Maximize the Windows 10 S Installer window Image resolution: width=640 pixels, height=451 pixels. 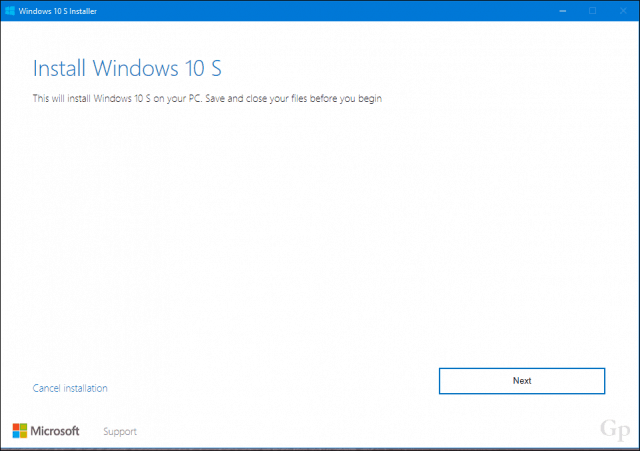click(x=593, y=11)
